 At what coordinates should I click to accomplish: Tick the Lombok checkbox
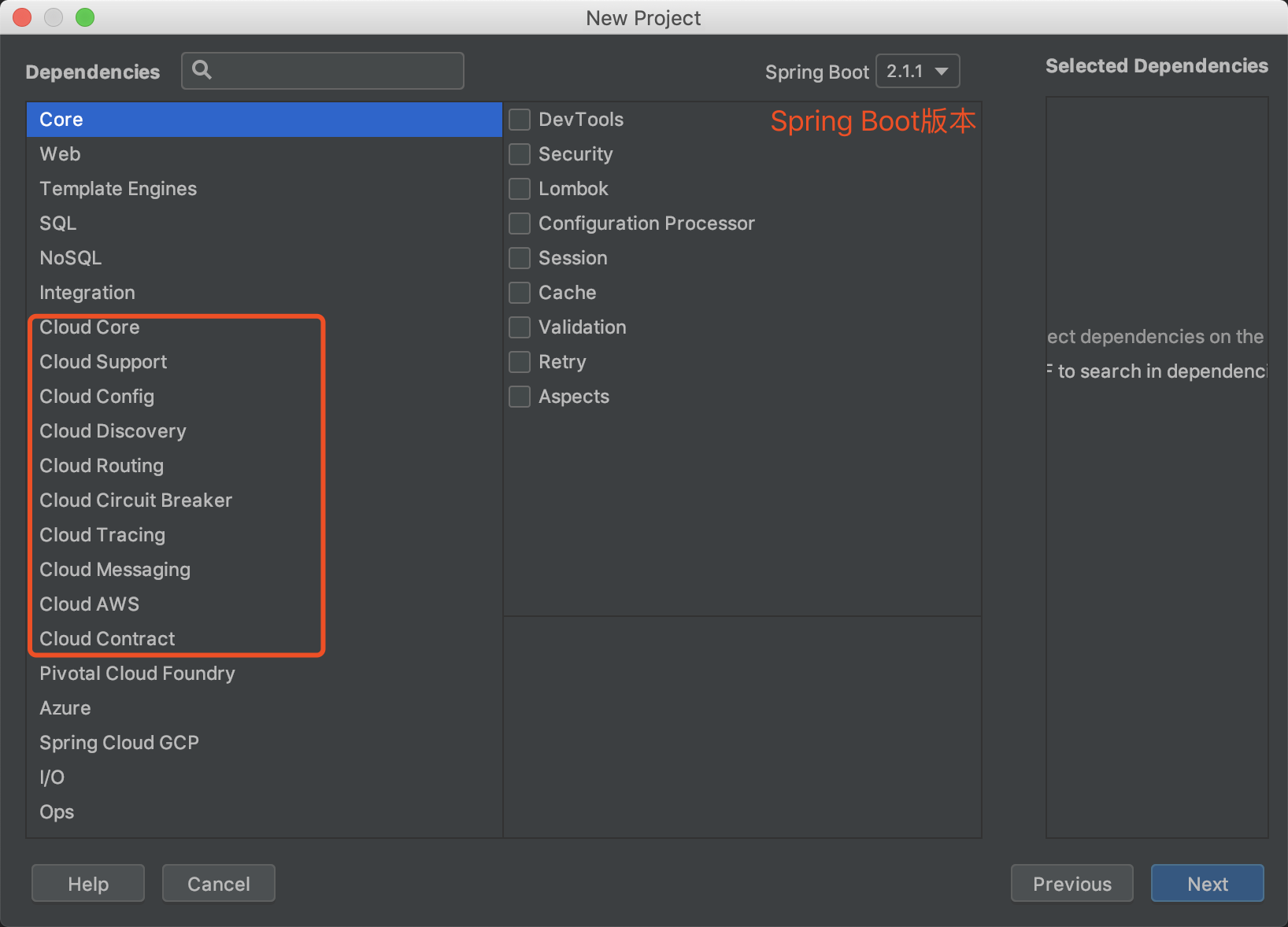[x=520, y=189]
